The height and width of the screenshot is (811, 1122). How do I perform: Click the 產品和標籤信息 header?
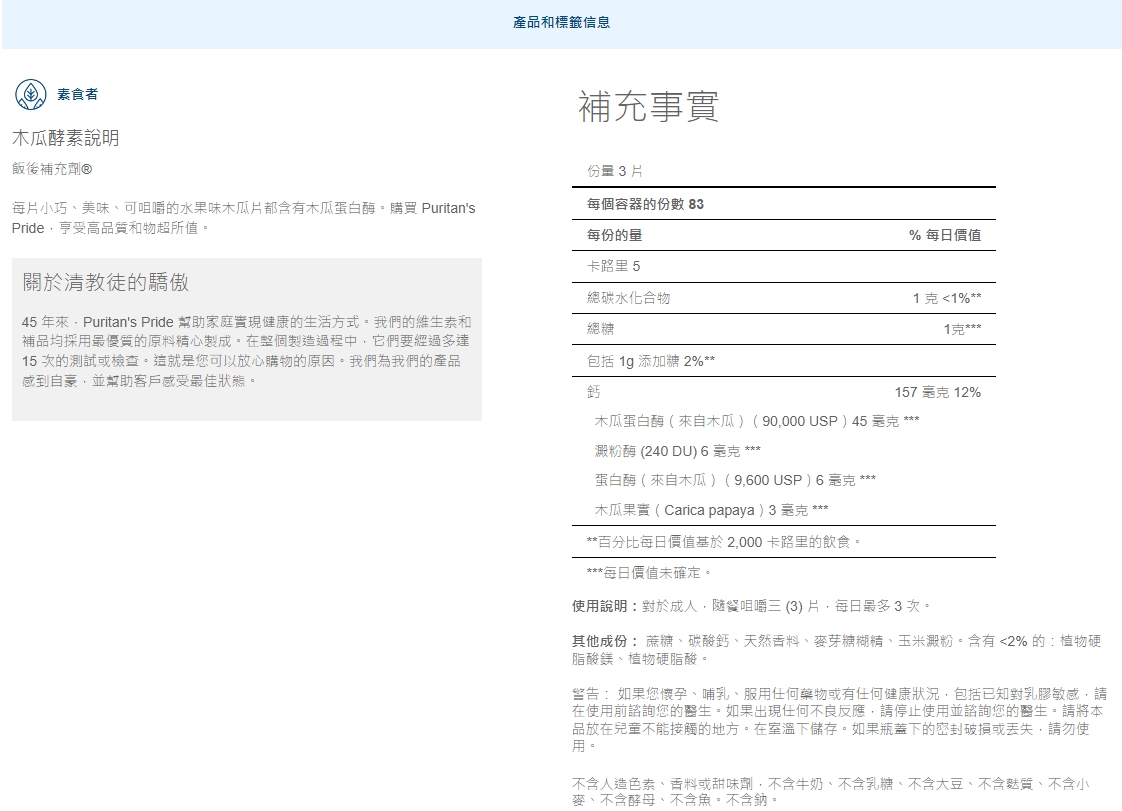click(x=561, y=23)
